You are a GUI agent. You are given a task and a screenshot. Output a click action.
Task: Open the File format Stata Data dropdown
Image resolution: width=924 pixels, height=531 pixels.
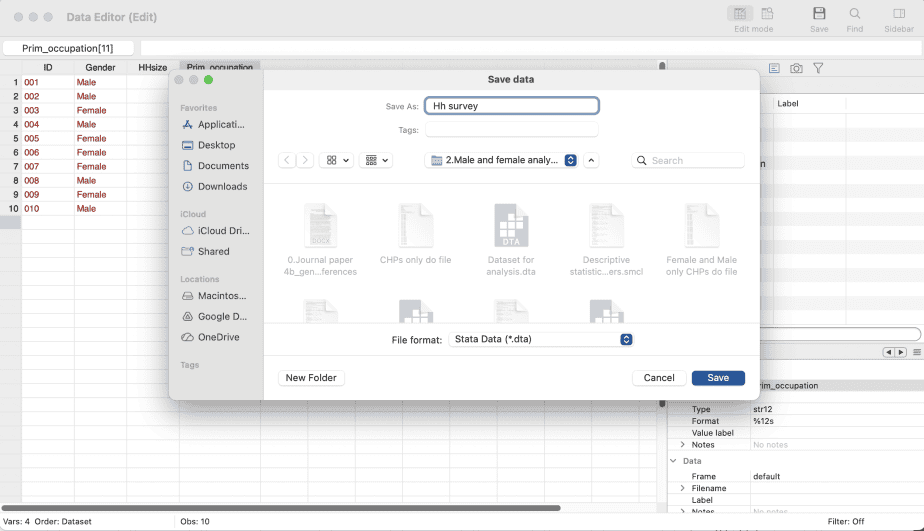(541, 339)
